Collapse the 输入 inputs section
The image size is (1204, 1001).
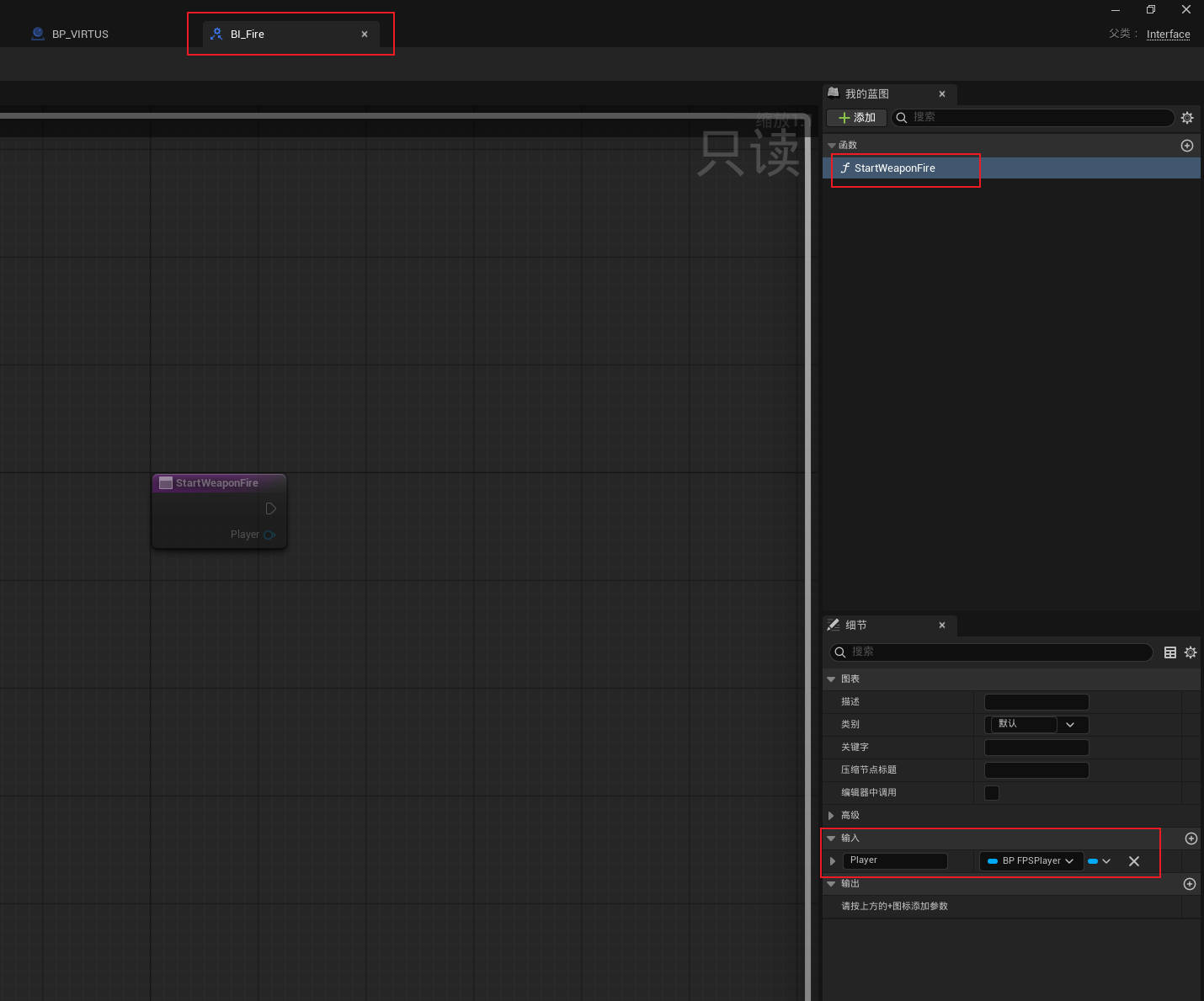point(831,839)
